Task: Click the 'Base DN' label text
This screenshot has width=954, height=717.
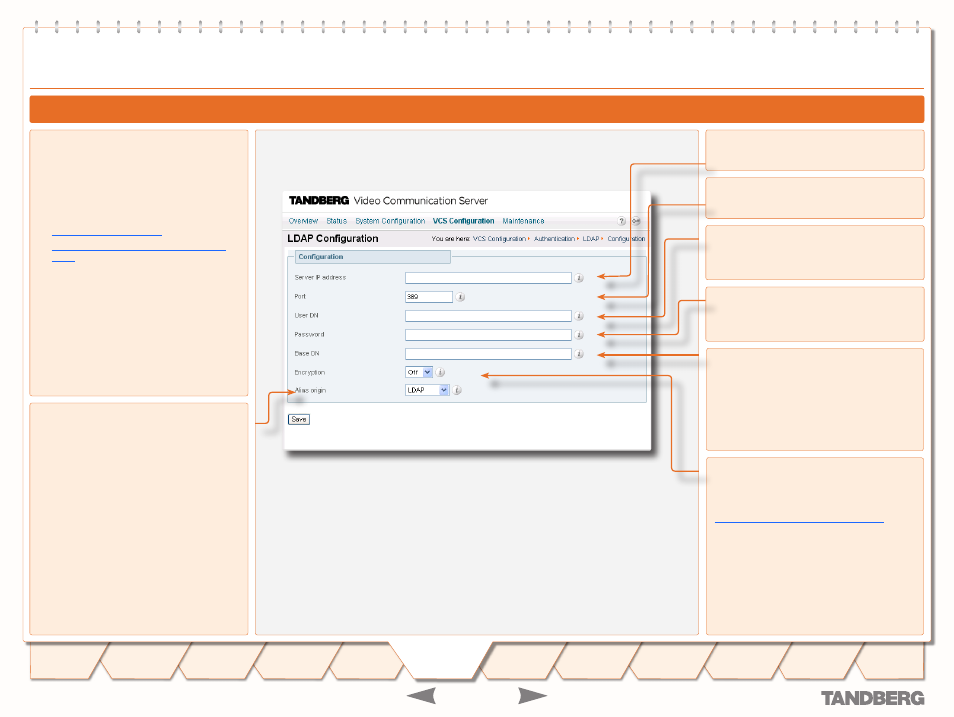Action: point(307,353)
